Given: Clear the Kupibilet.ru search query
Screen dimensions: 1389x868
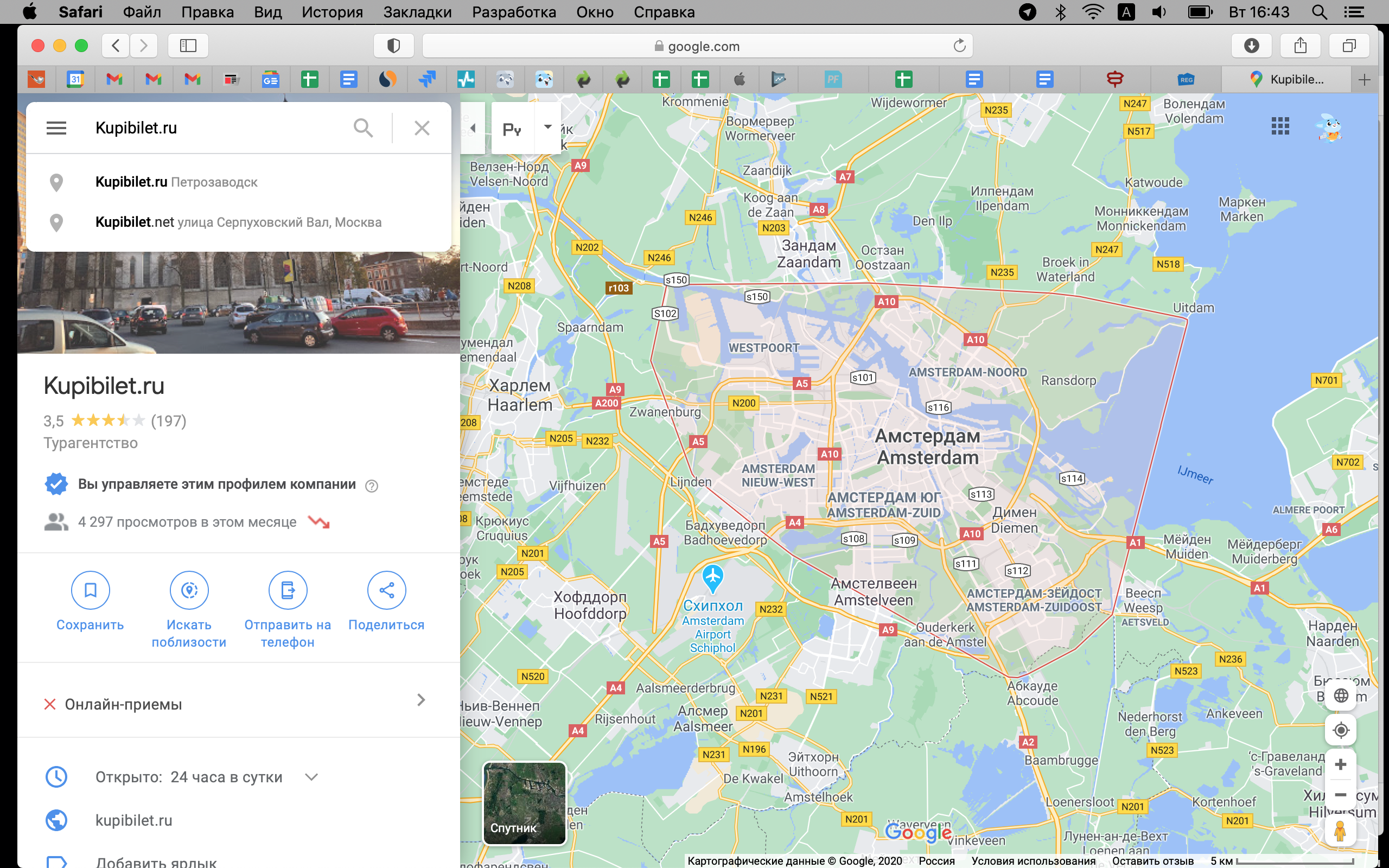Looking at the screenshot, I should point(422,127).
